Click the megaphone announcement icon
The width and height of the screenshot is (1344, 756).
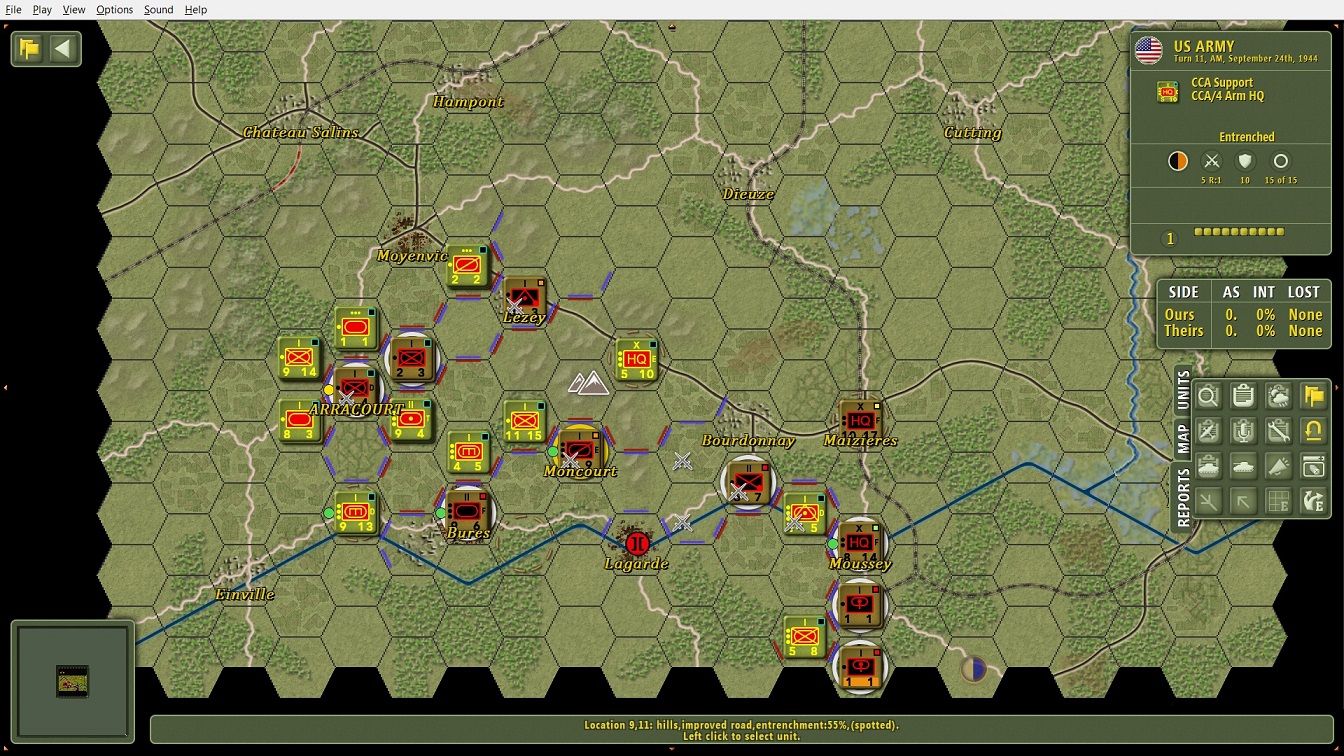point(1278,466)
